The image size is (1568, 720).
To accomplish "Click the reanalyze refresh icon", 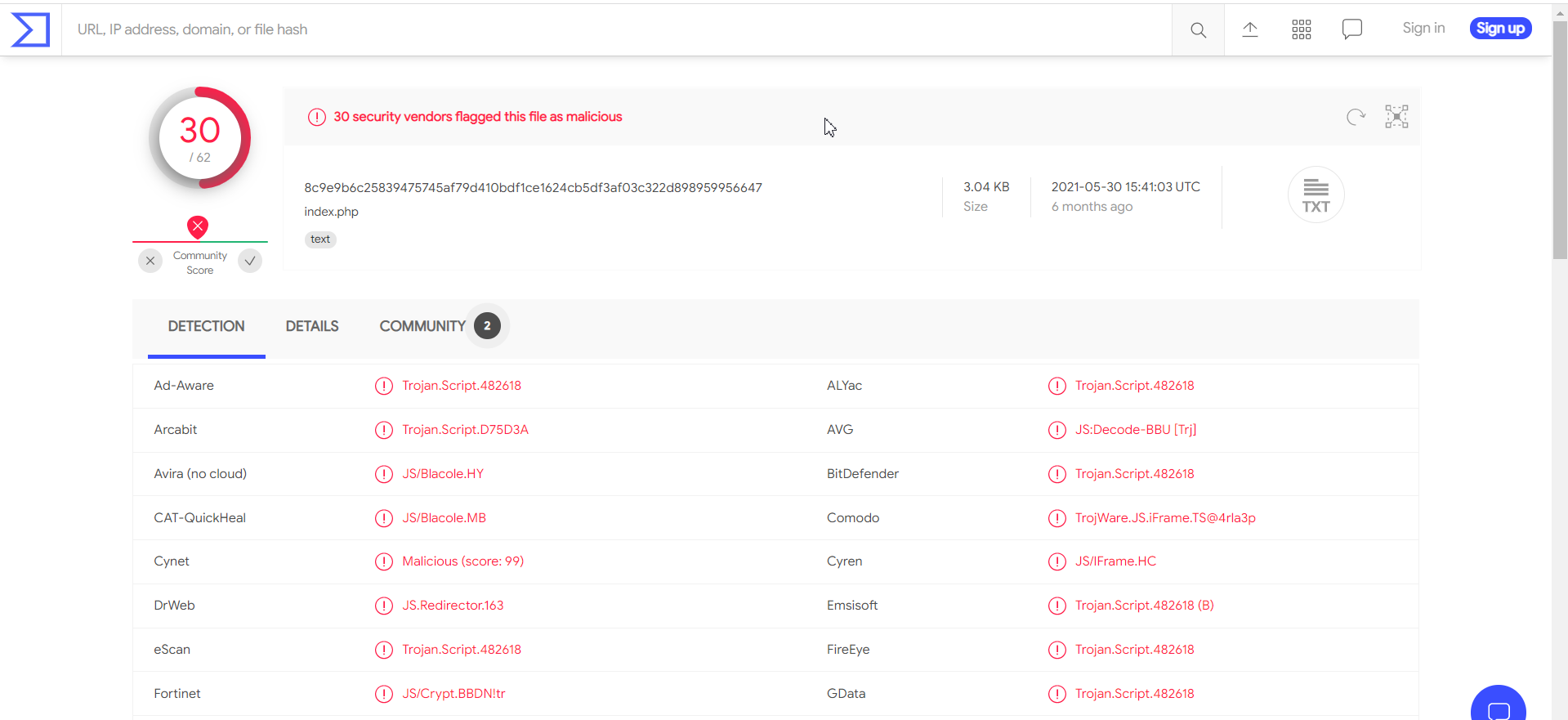I will [x=1356, y=117].
